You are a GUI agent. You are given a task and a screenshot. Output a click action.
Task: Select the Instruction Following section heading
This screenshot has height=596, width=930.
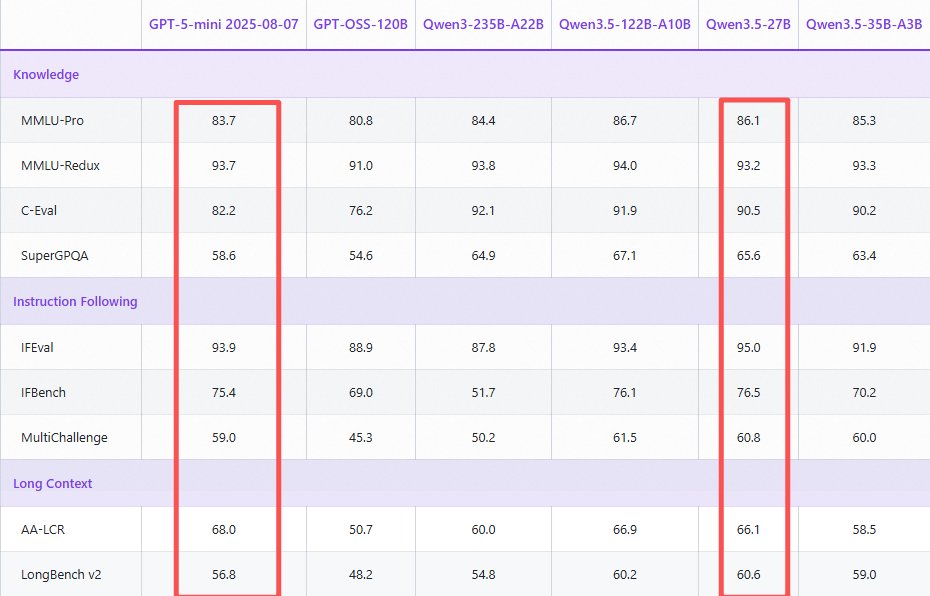pyautogui.click(x=75, y=301)
